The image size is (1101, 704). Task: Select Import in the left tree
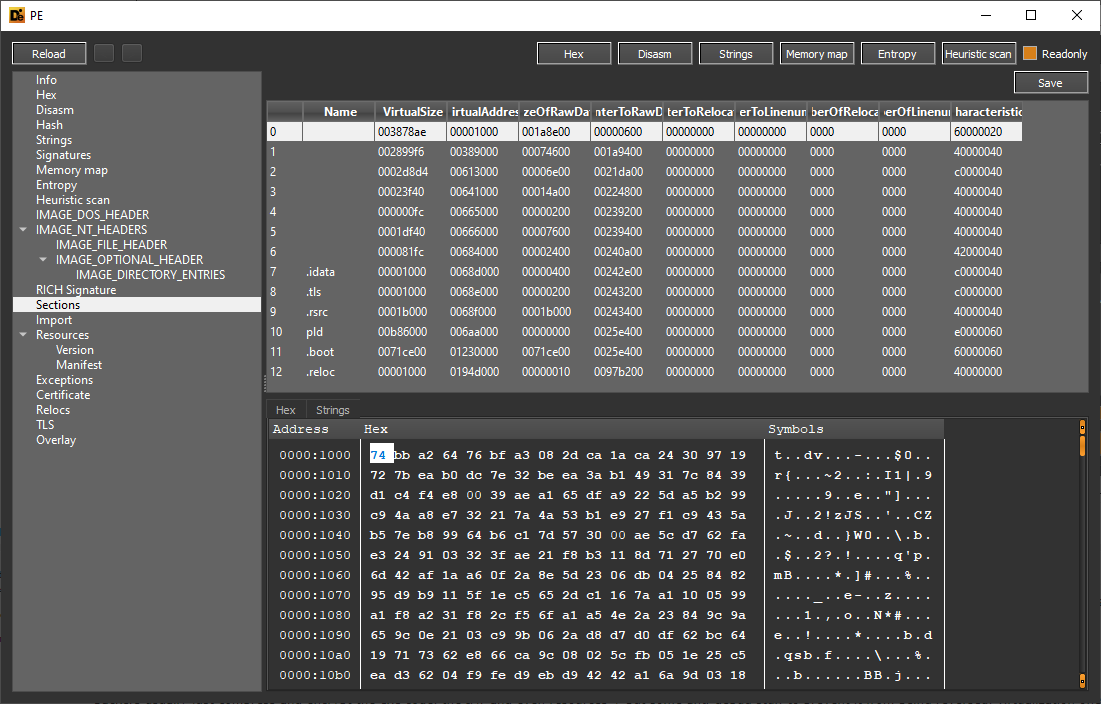click(x=54, y=320)
